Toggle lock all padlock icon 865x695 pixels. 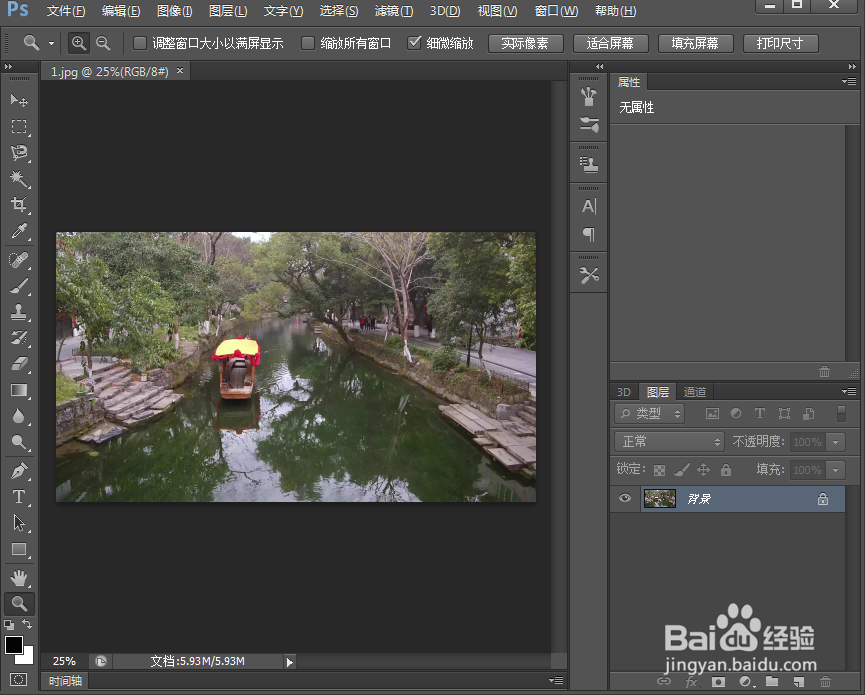pyautogui.click(x=725, y=470)
